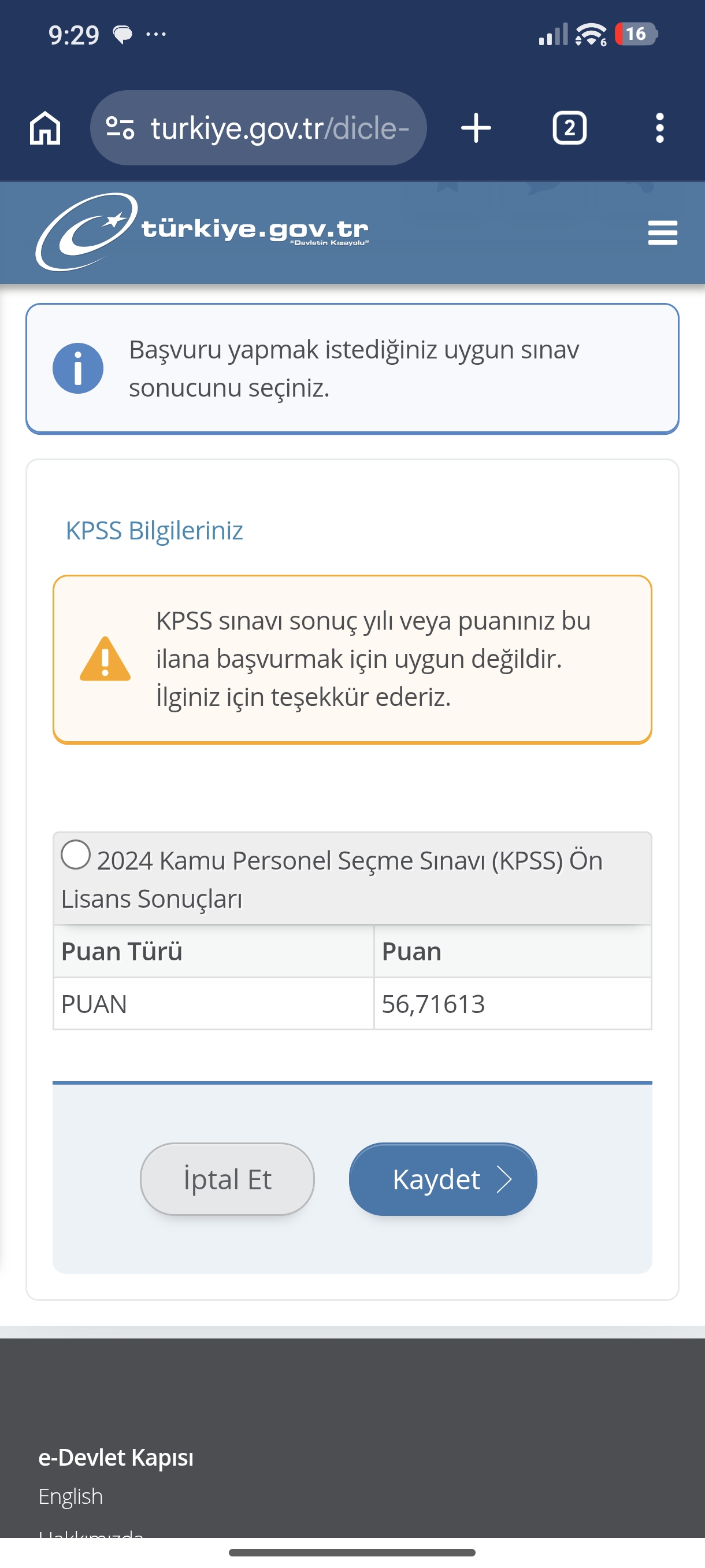Click the Kaydet button
The width and height of the screenshot is (705, 1568).
[x=443, y=1179]
